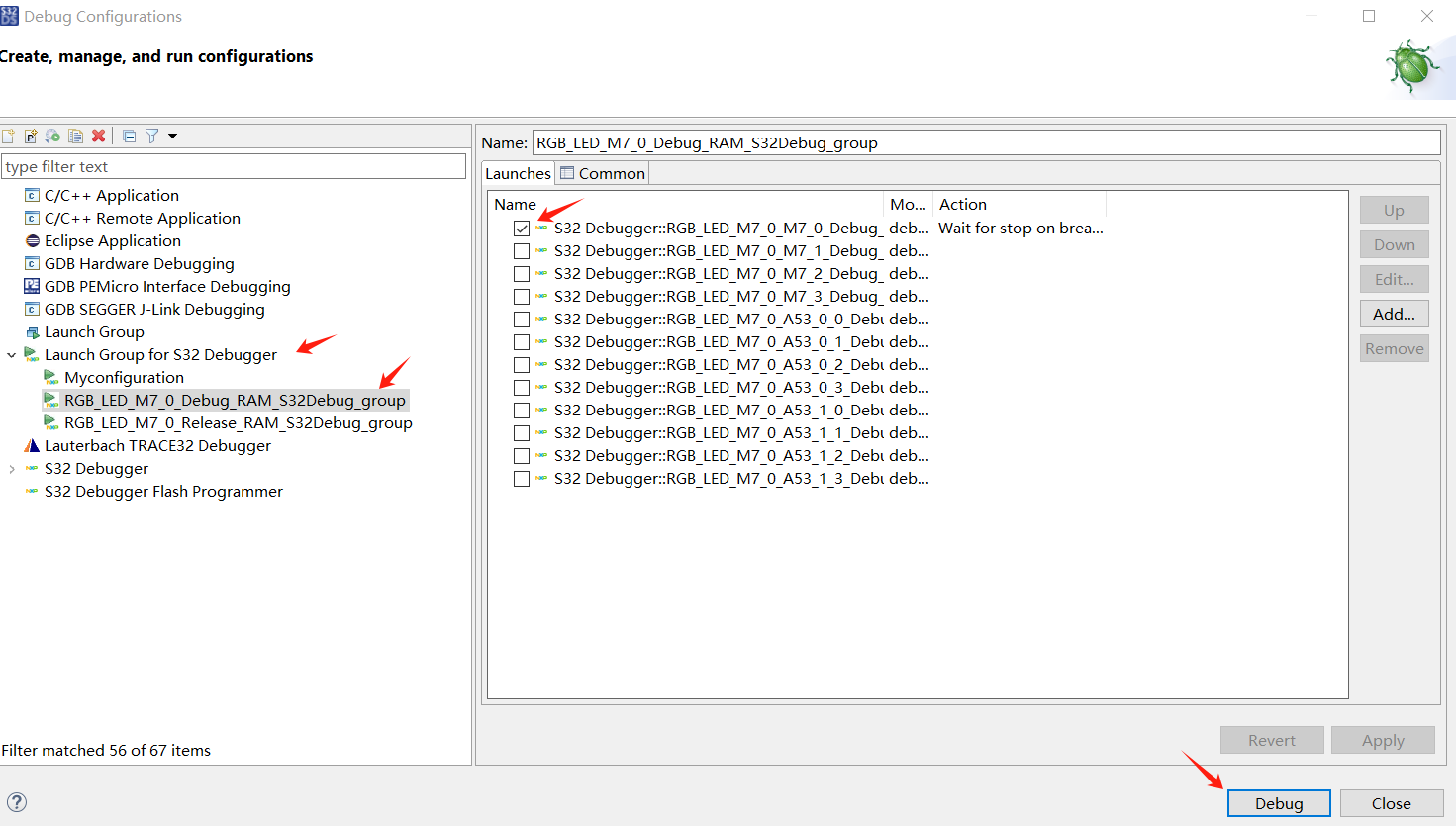Click the Close button
The height and width of the screenshot is (826, 1456).
(1392, 803)
